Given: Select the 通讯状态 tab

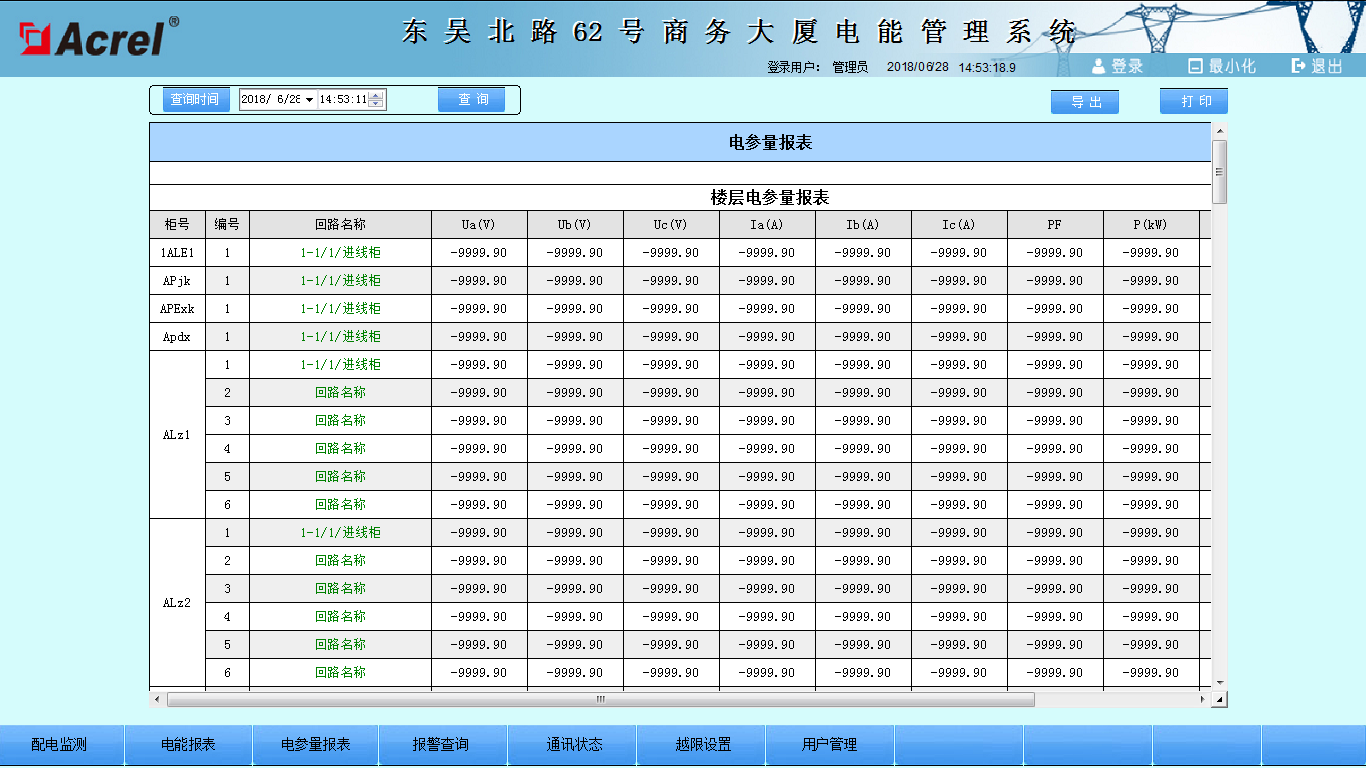Looking at the screenshot, I should [574, 745].
